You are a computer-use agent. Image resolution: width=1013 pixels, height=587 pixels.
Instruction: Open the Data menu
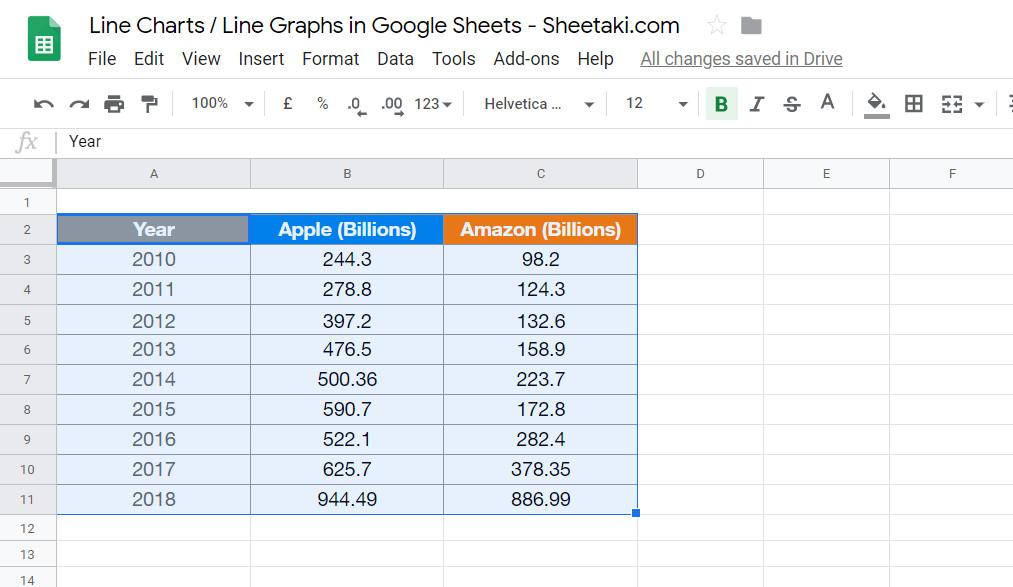(x=395, y=59)
